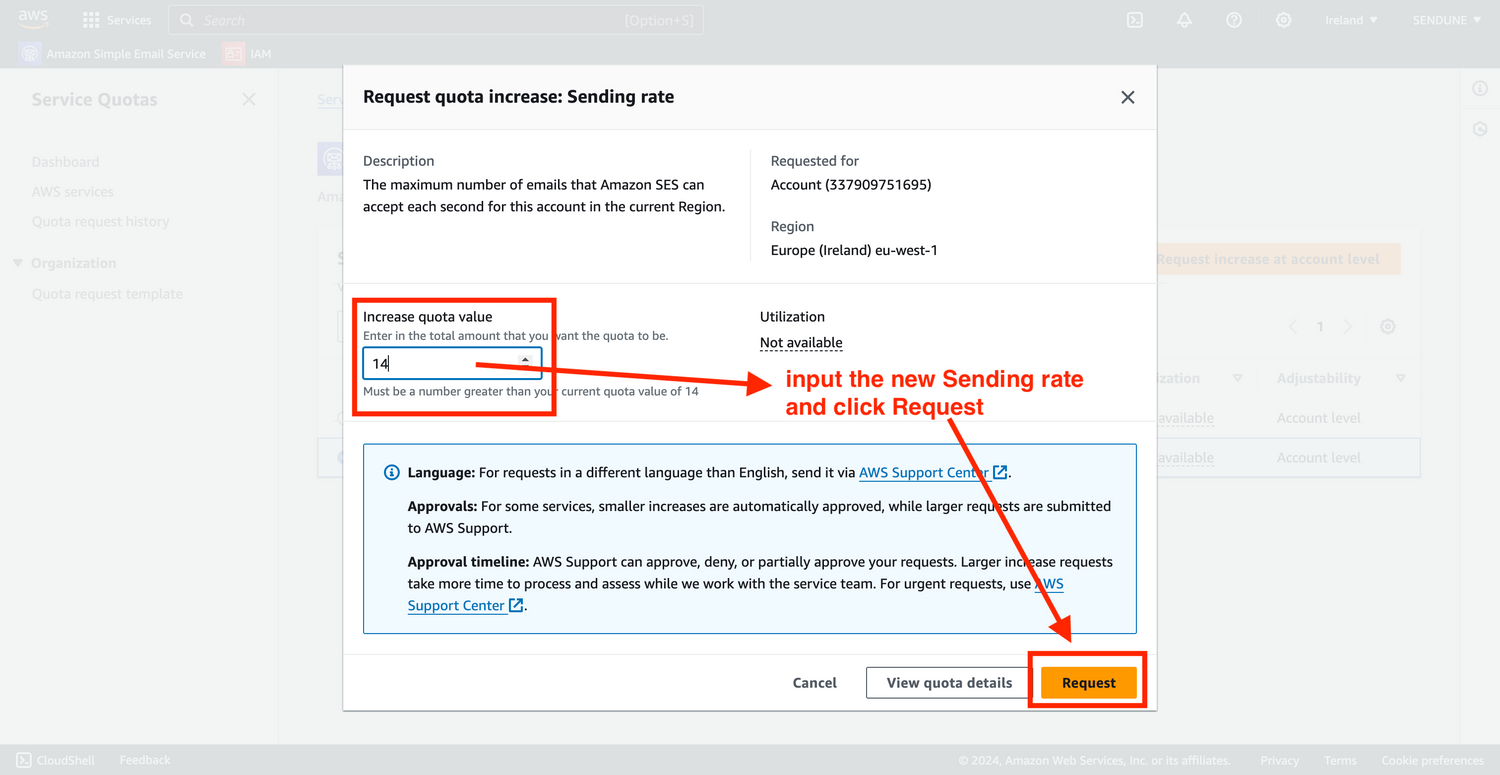Click the AWS logo home icon
Viewport: 1500px width, 775px height.
[33, 20]
